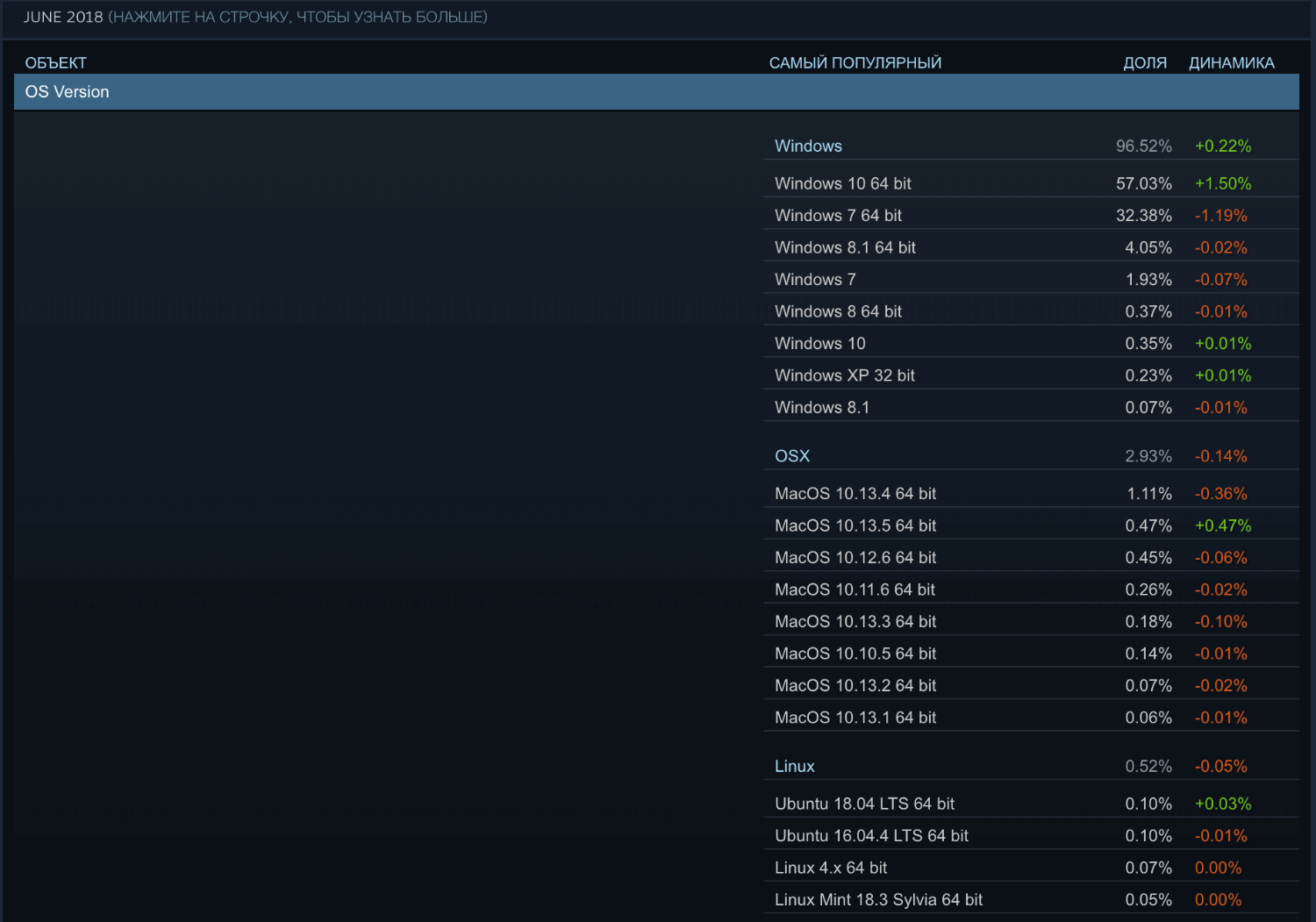Click the 4.05% share value

[1148, 247]
